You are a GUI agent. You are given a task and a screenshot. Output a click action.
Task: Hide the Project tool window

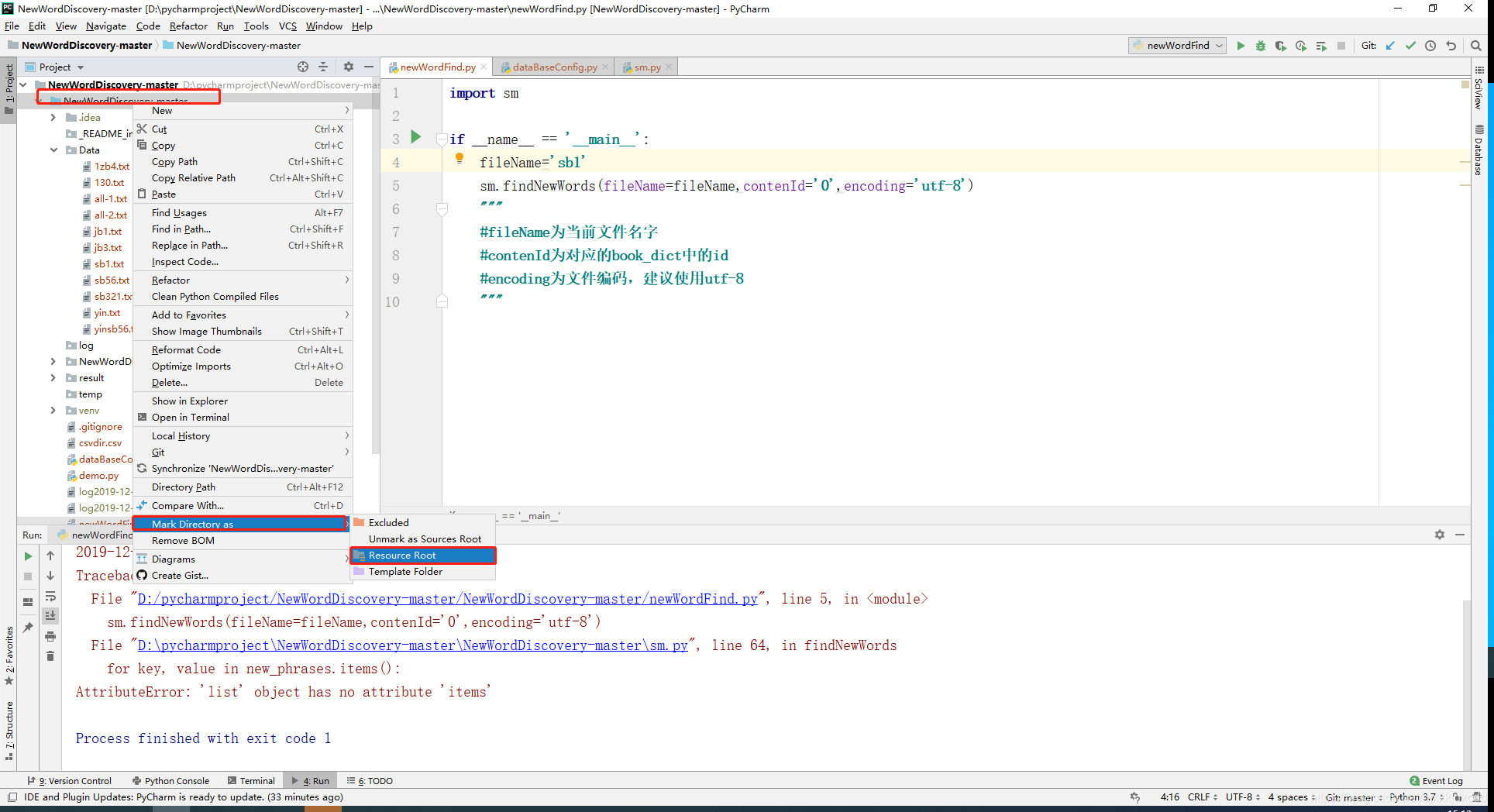tap(369, 67)
